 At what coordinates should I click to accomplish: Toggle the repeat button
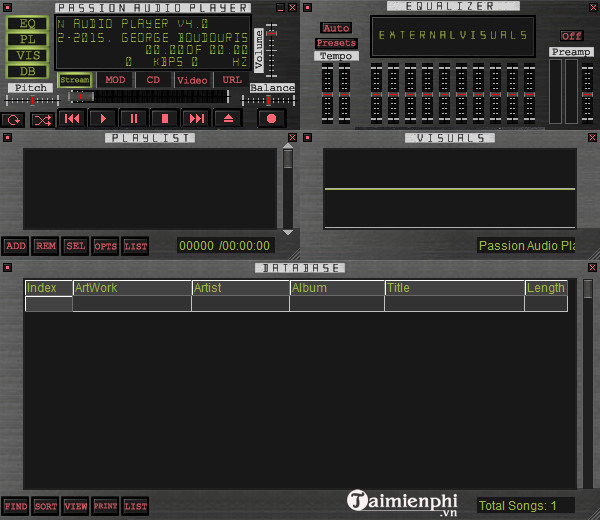[13, 120]
